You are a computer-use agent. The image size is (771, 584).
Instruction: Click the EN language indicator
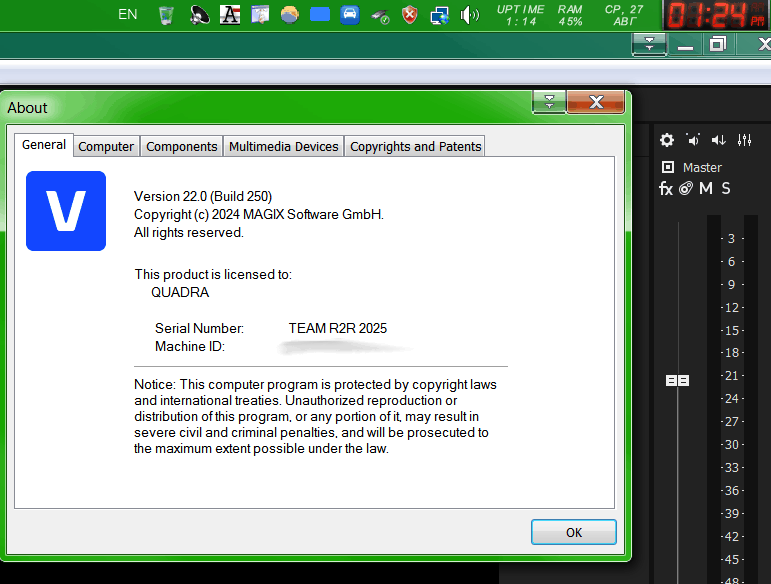tap(127, 14)
